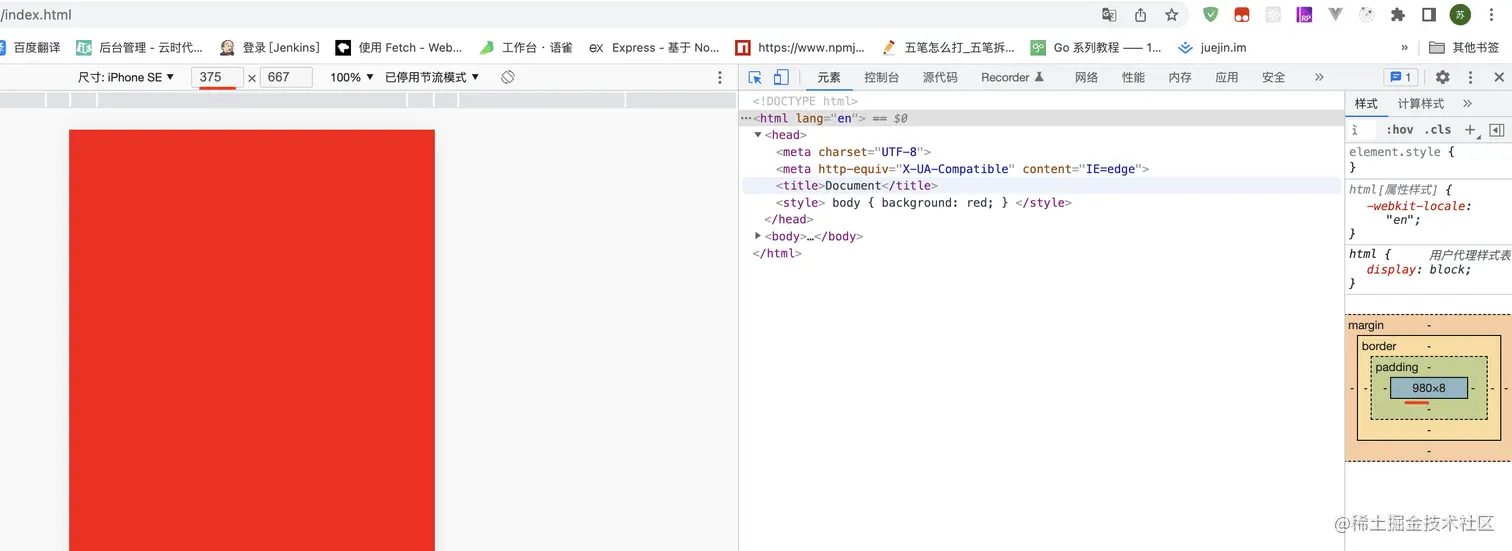Open the 100% zoom dropdown
This screenshot has height=551, width=1512.
tap(352, 77)
